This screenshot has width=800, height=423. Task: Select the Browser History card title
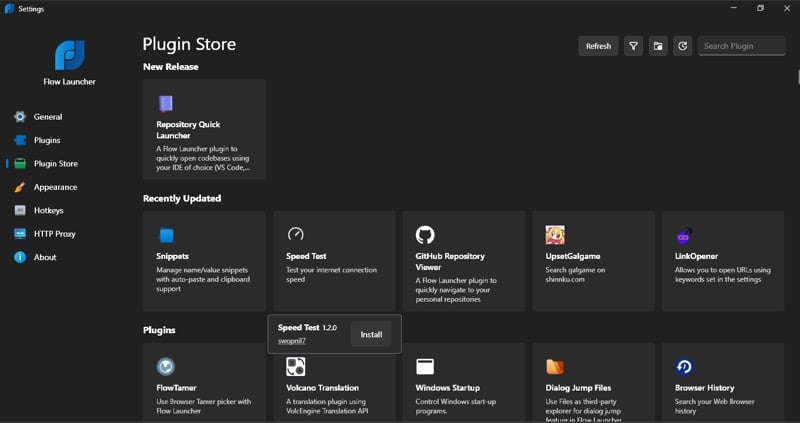705,388
